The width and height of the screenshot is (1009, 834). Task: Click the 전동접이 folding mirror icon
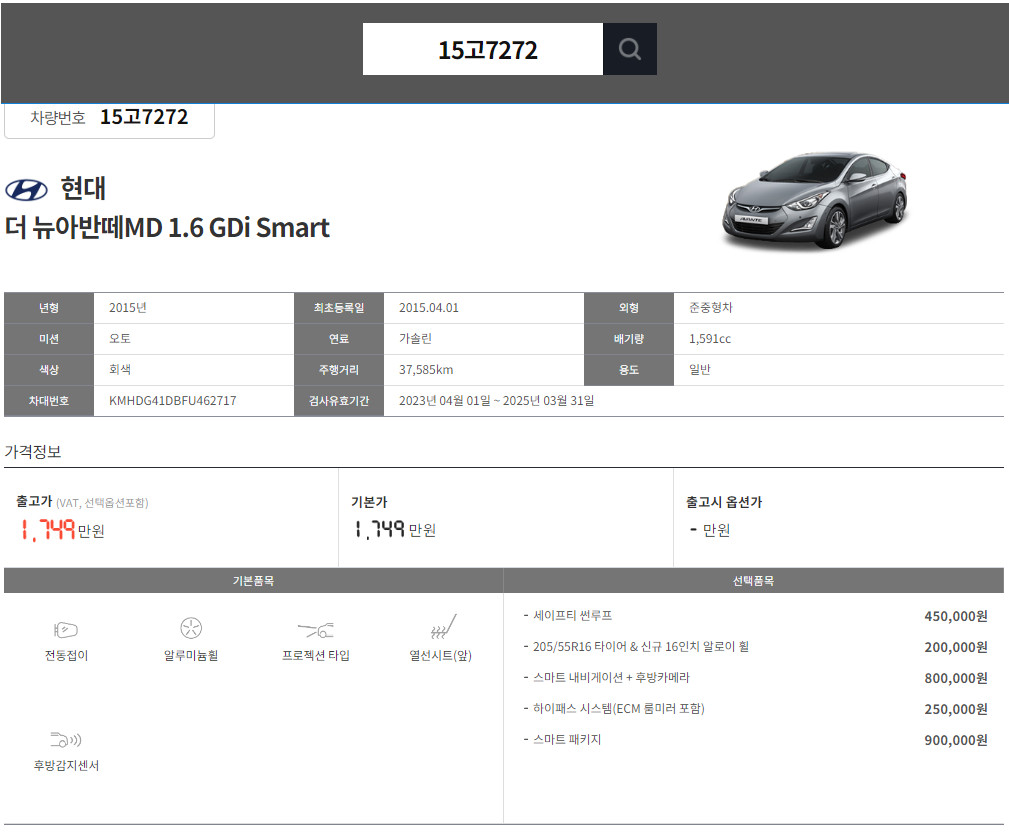pyautogui.click(x=66, y=629)
